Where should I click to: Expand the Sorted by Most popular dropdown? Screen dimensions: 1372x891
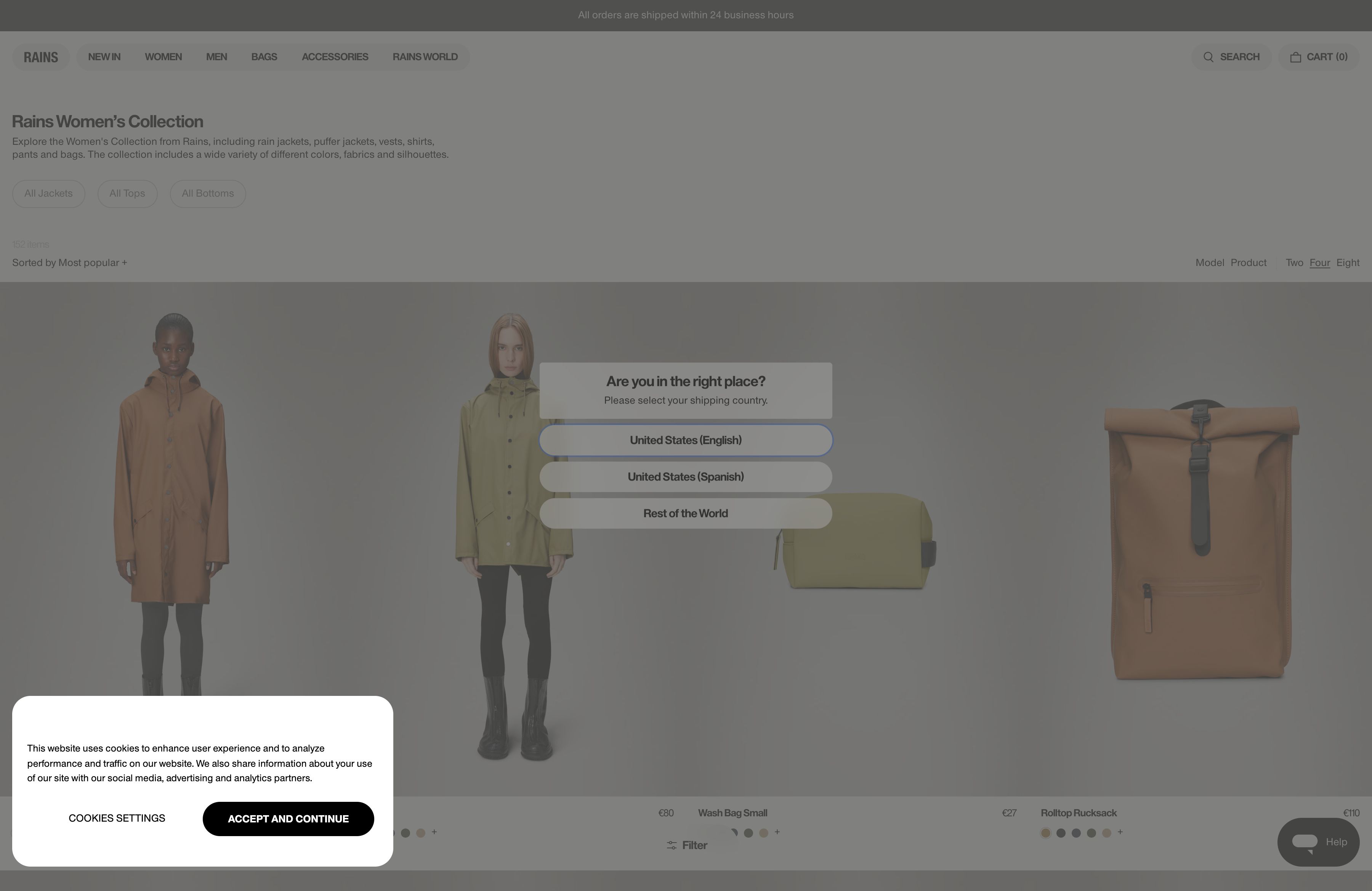coord(70,263)
